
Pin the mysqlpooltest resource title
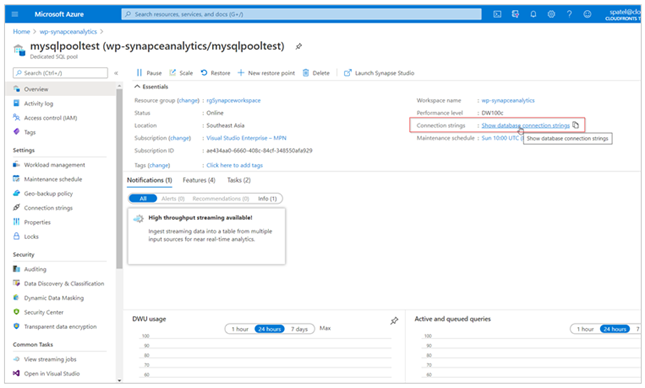tap(299, 46)
